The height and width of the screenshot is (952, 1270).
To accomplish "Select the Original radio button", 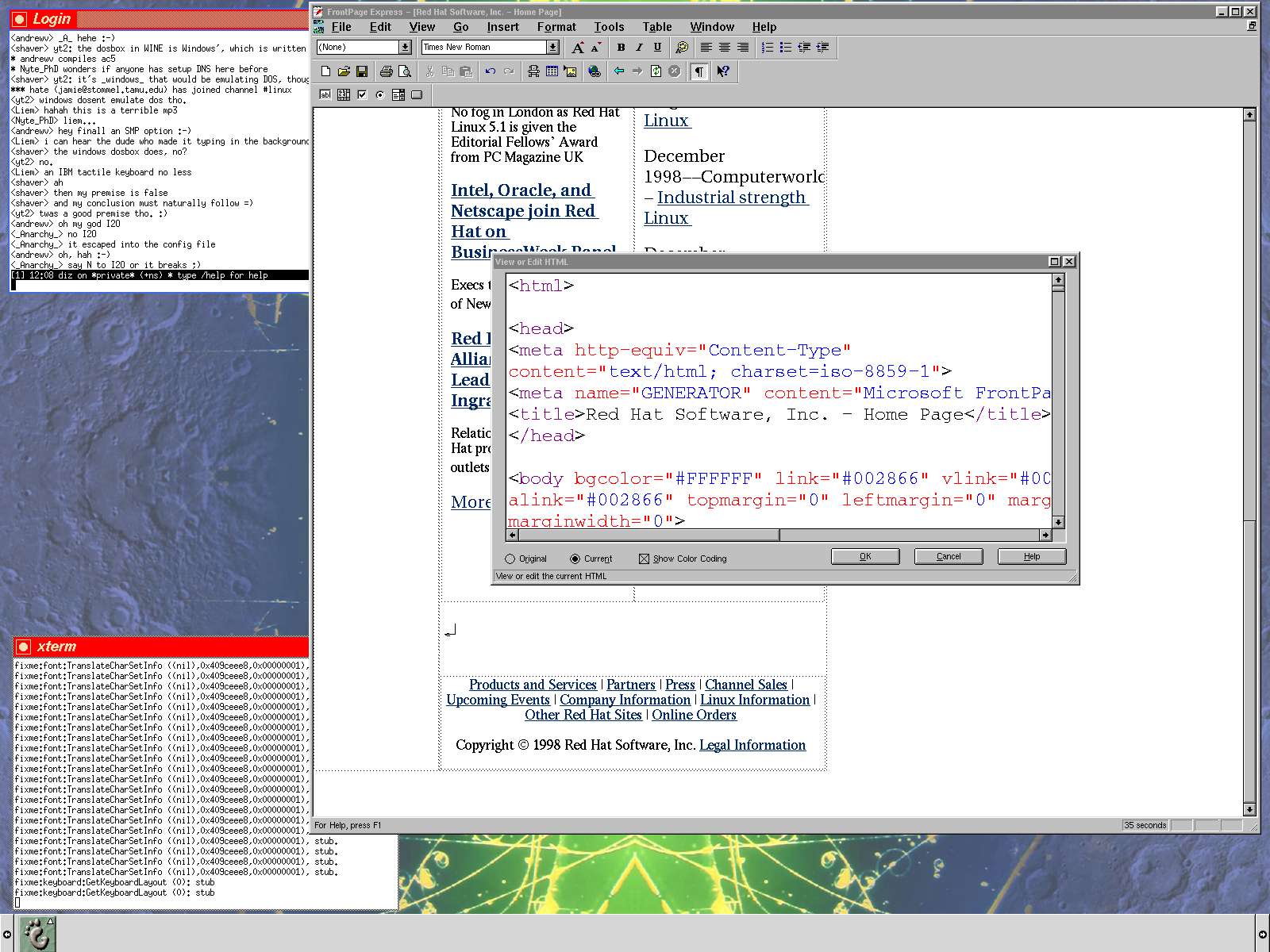I will point(510,559).
